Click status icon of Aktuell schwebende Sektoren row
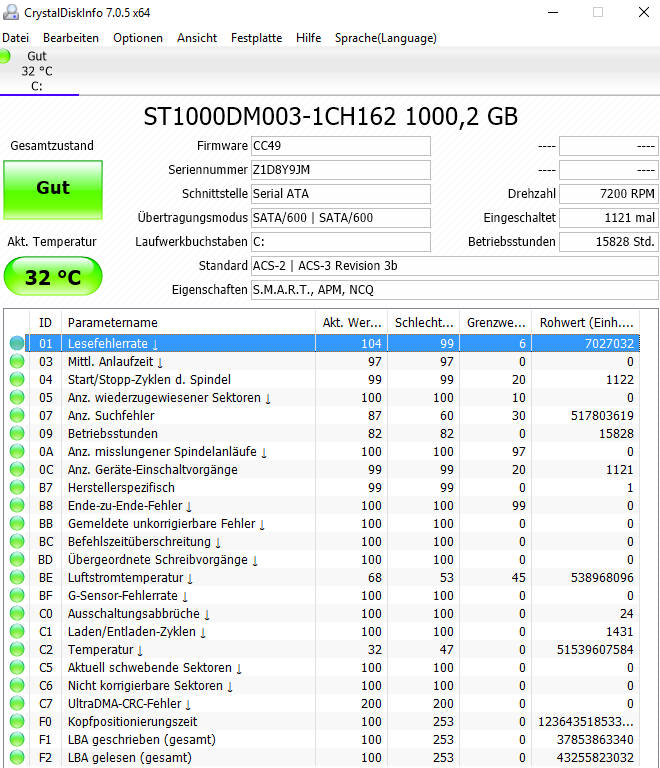 (17, 667)
